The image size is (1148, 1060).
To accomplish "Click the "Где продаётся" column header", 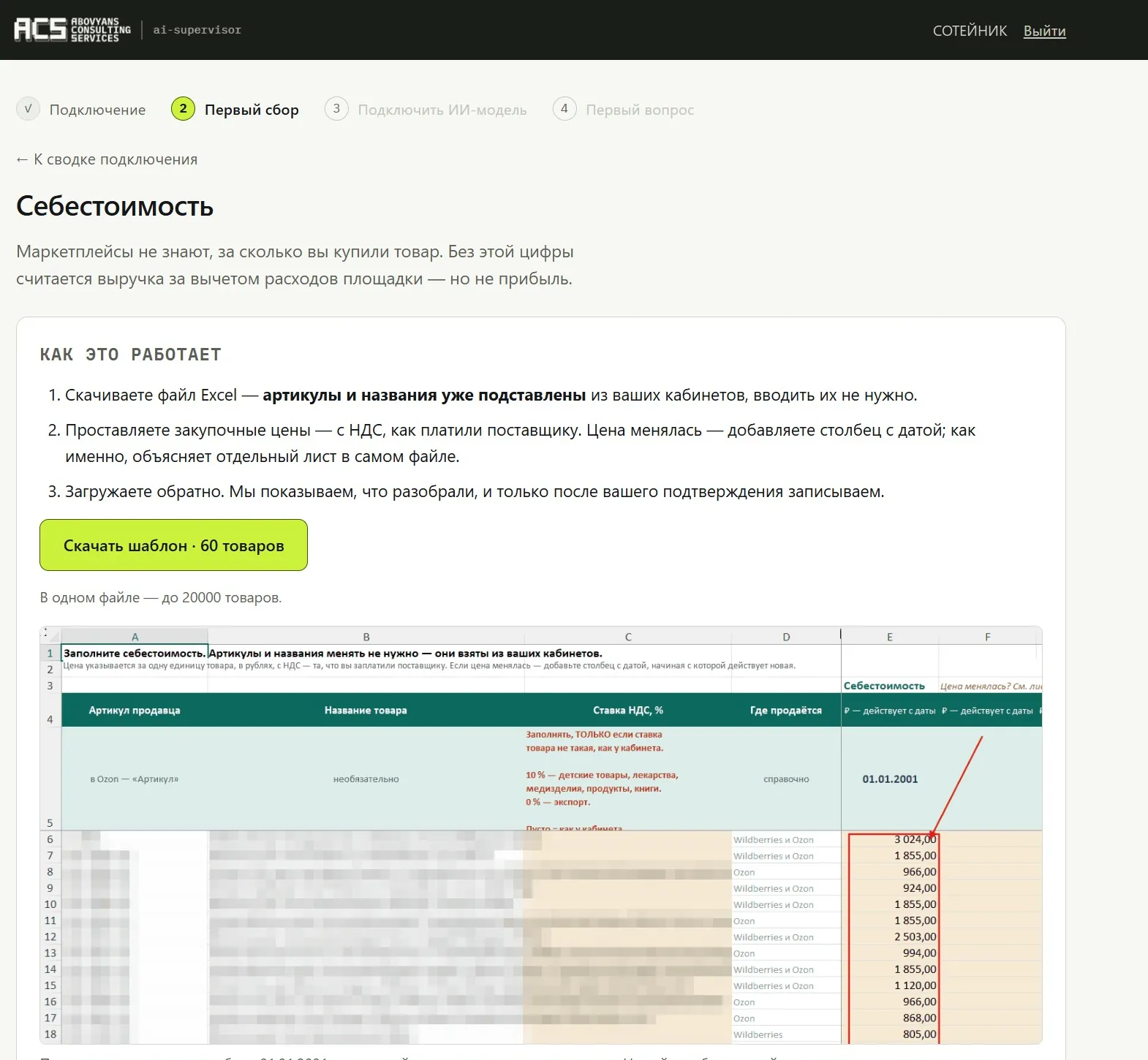I will (786, 711).
